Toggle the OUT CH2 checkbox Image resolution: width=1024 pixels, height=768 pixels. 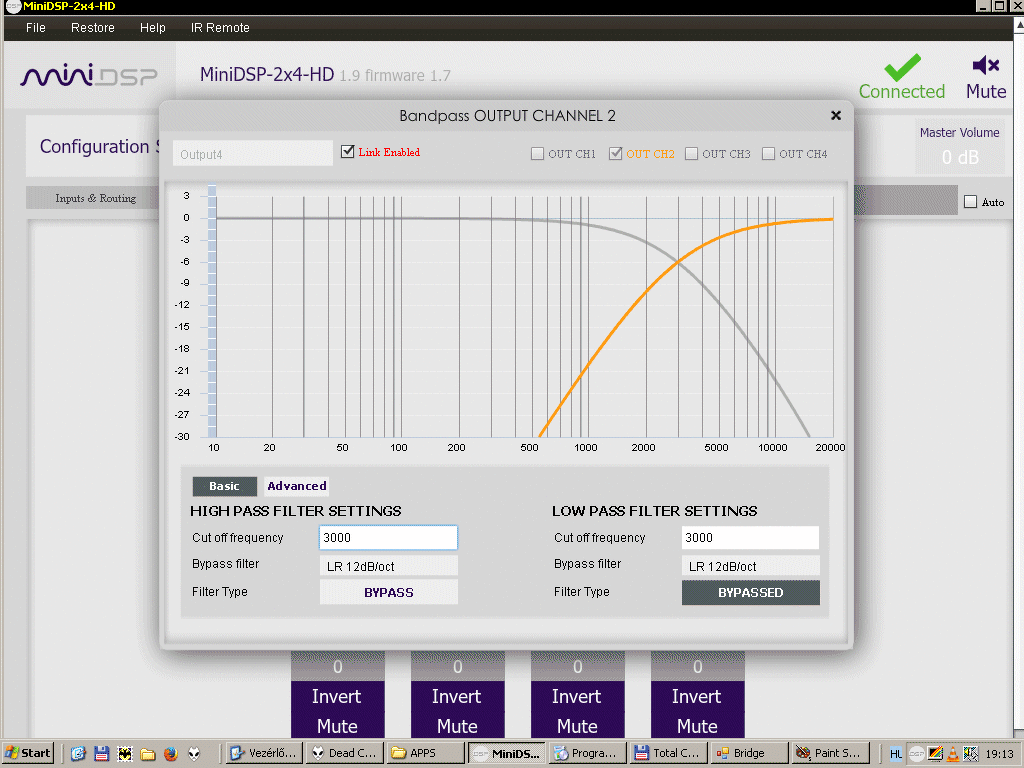pos(615,153)
